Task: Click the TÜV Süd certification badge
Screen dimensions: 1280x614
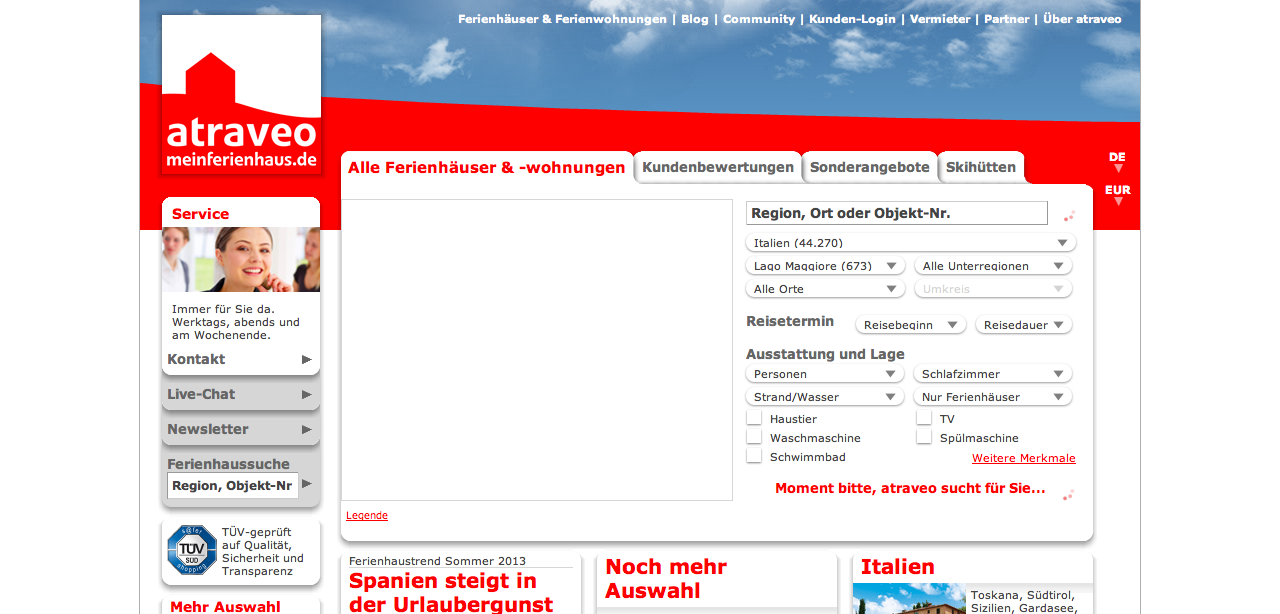Action: (x=191, y=550)
